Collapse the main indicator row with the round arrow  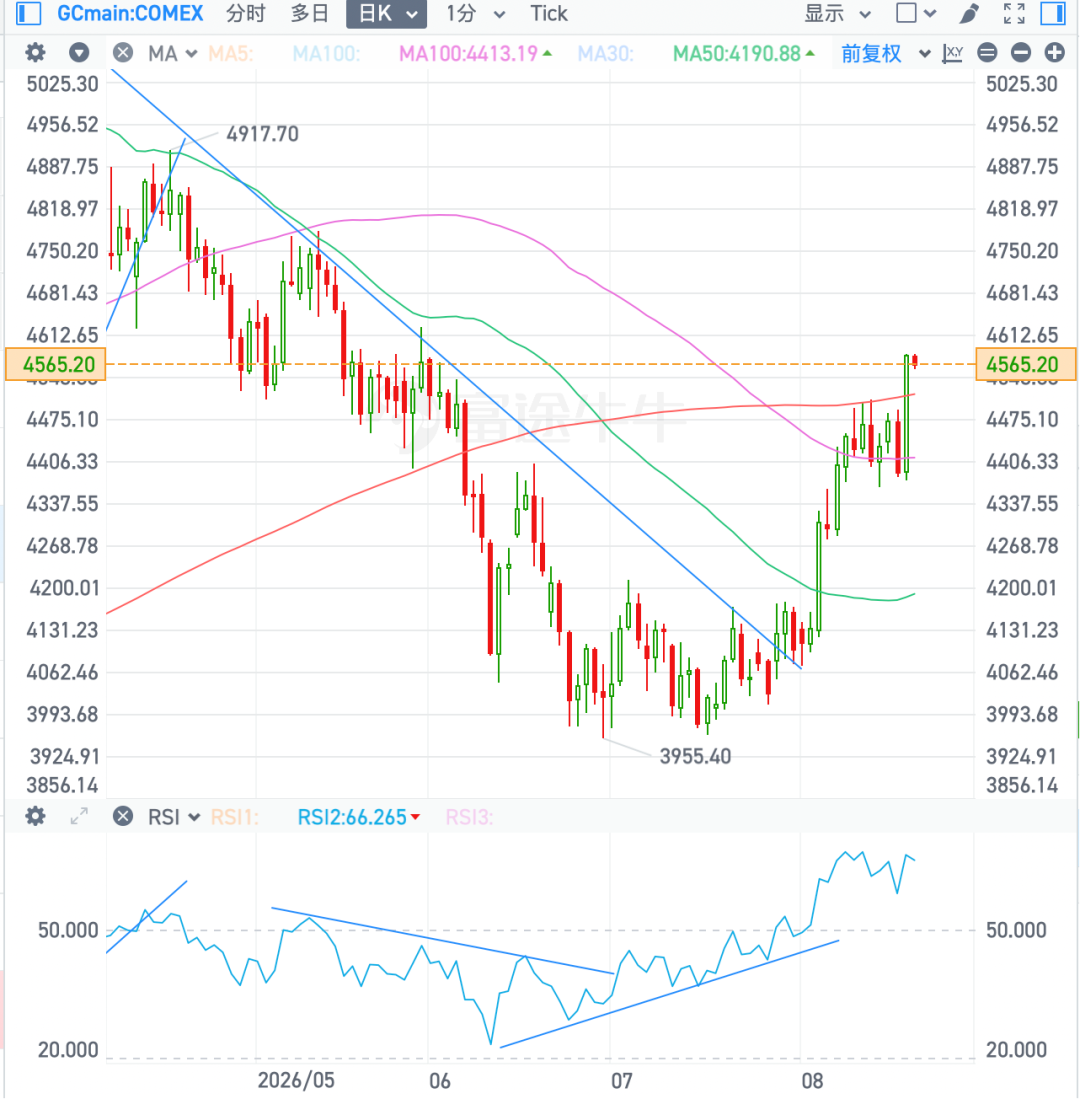(x=79, y=53)
